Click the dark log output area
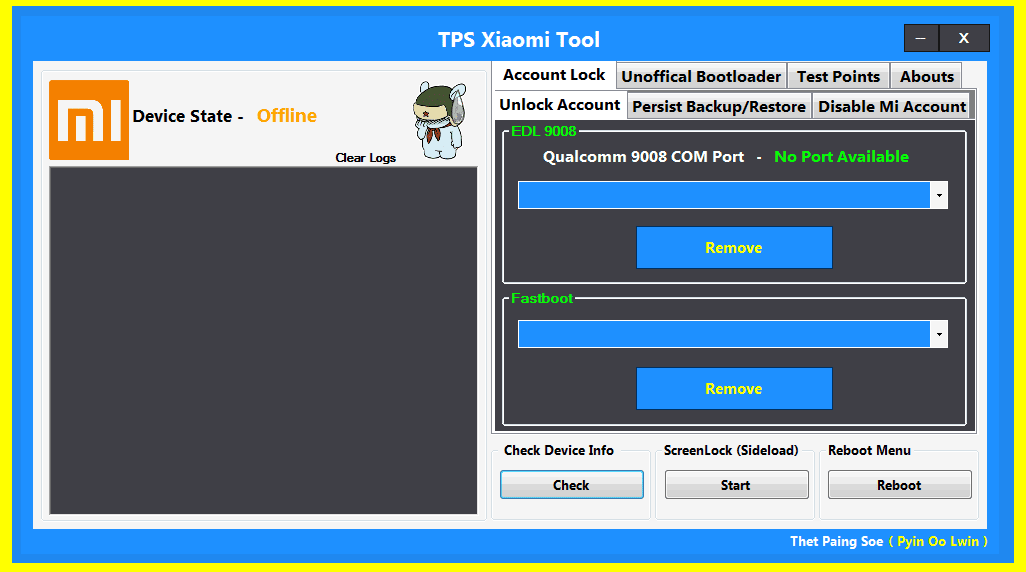Viewport: 1026px width, 572px height. pos(263,340)
